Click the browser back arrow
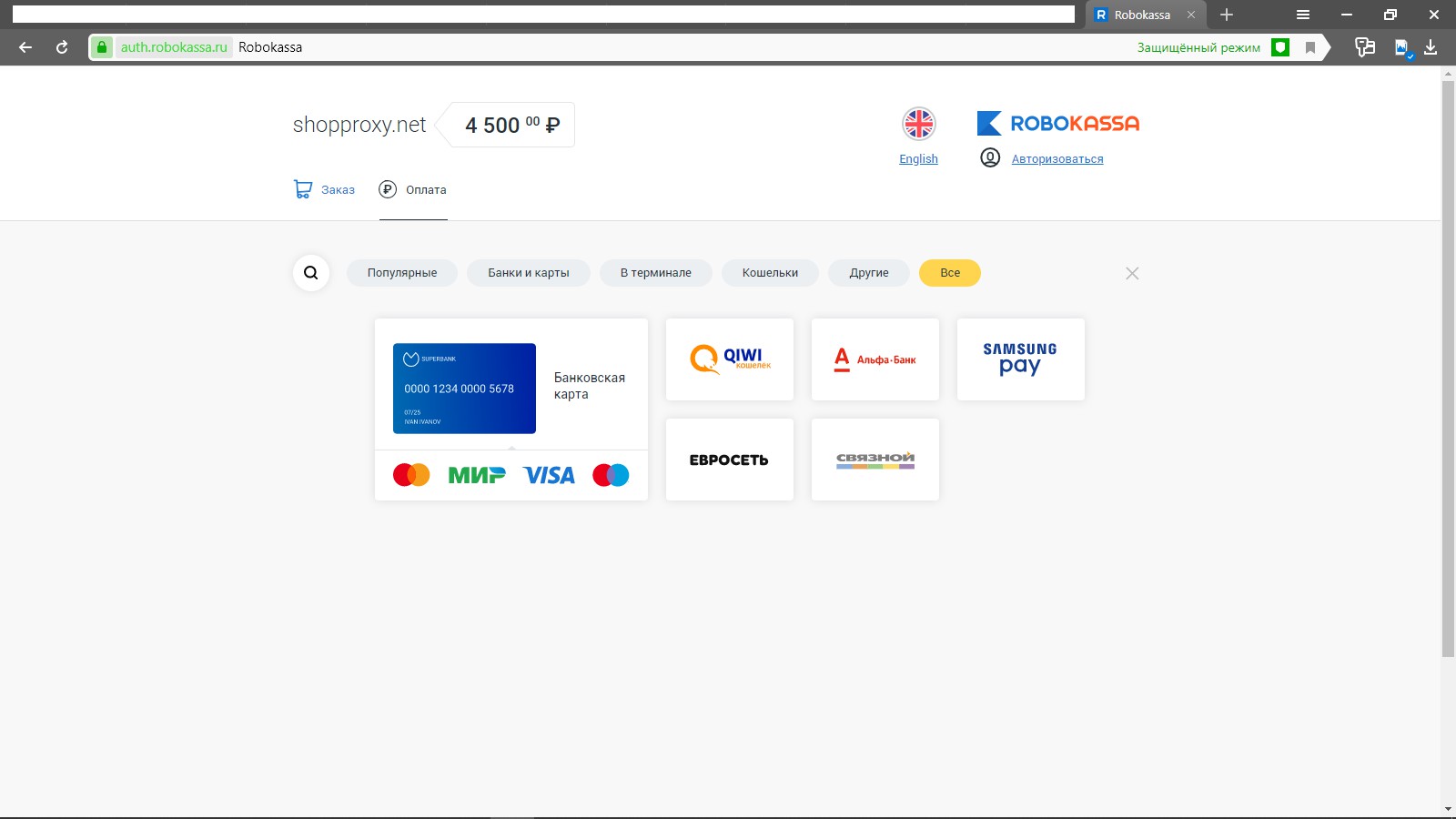This screenshot has width=1456, height=819. click(25, 47)
